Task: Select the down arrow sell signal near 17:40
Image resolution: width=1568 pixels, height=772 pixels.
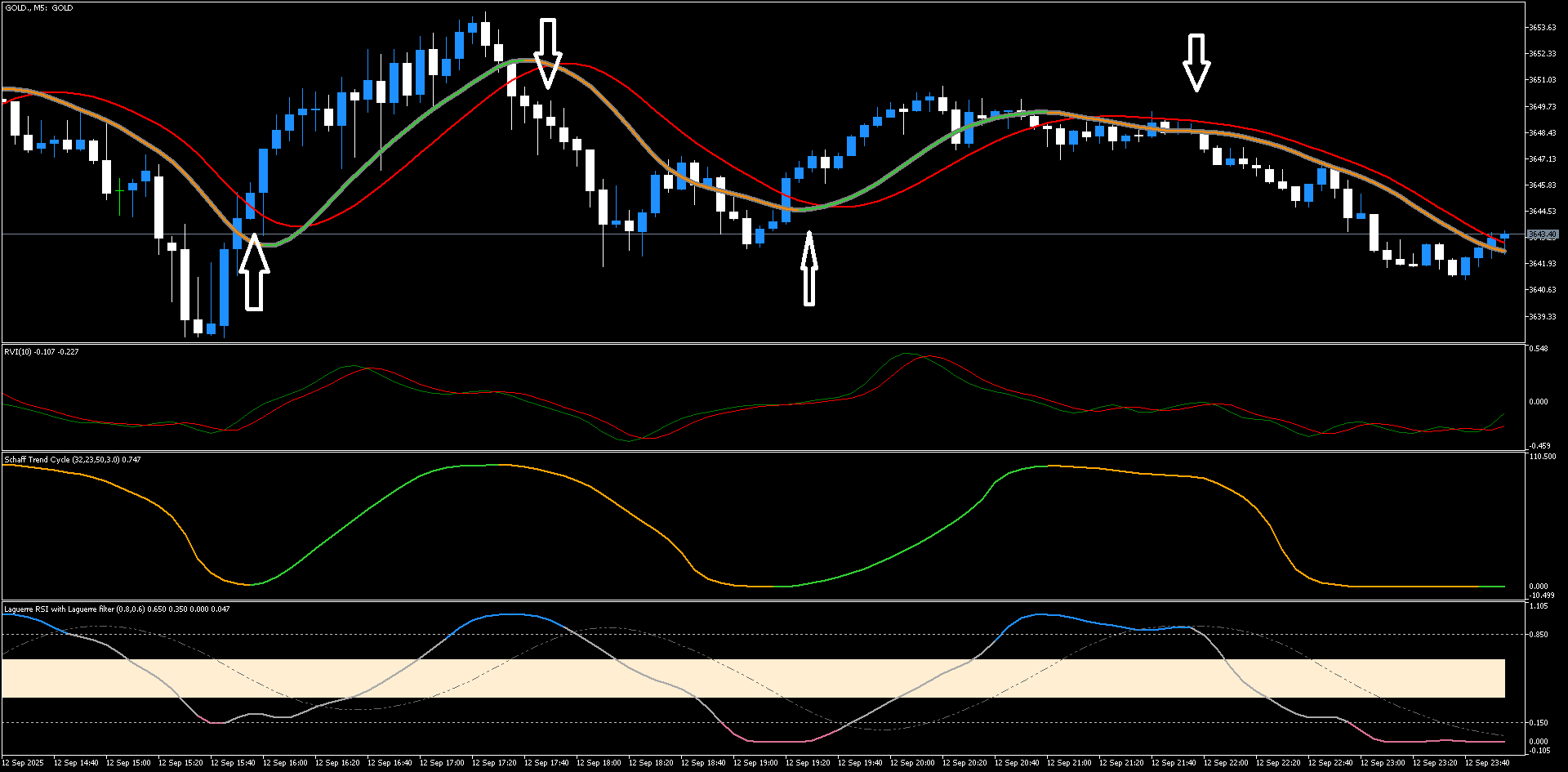Action: point(548,53)
